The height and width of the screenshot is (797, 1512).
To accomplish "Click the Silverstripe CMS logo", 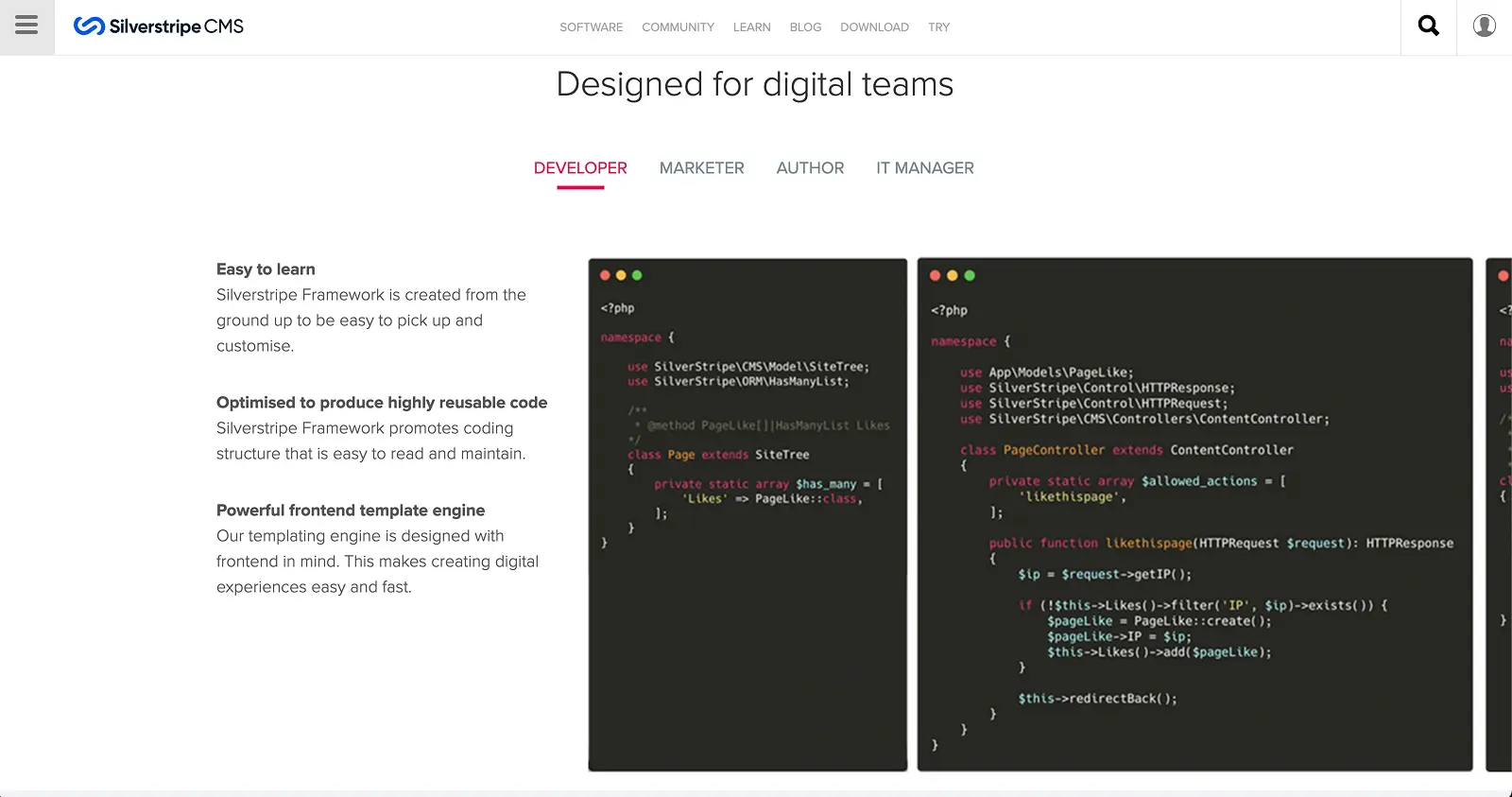I will pyautogui.click(x=159, y=26).
